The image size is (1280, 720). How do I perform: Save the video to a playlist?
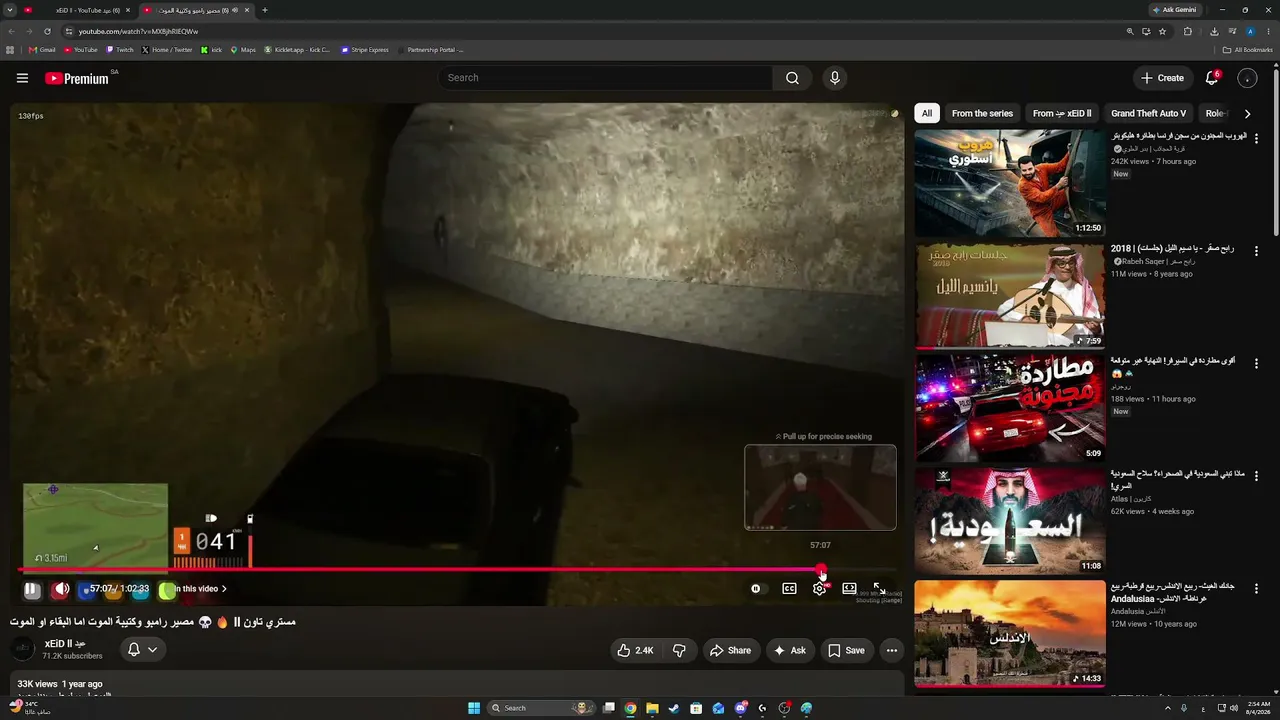(846, 650)
